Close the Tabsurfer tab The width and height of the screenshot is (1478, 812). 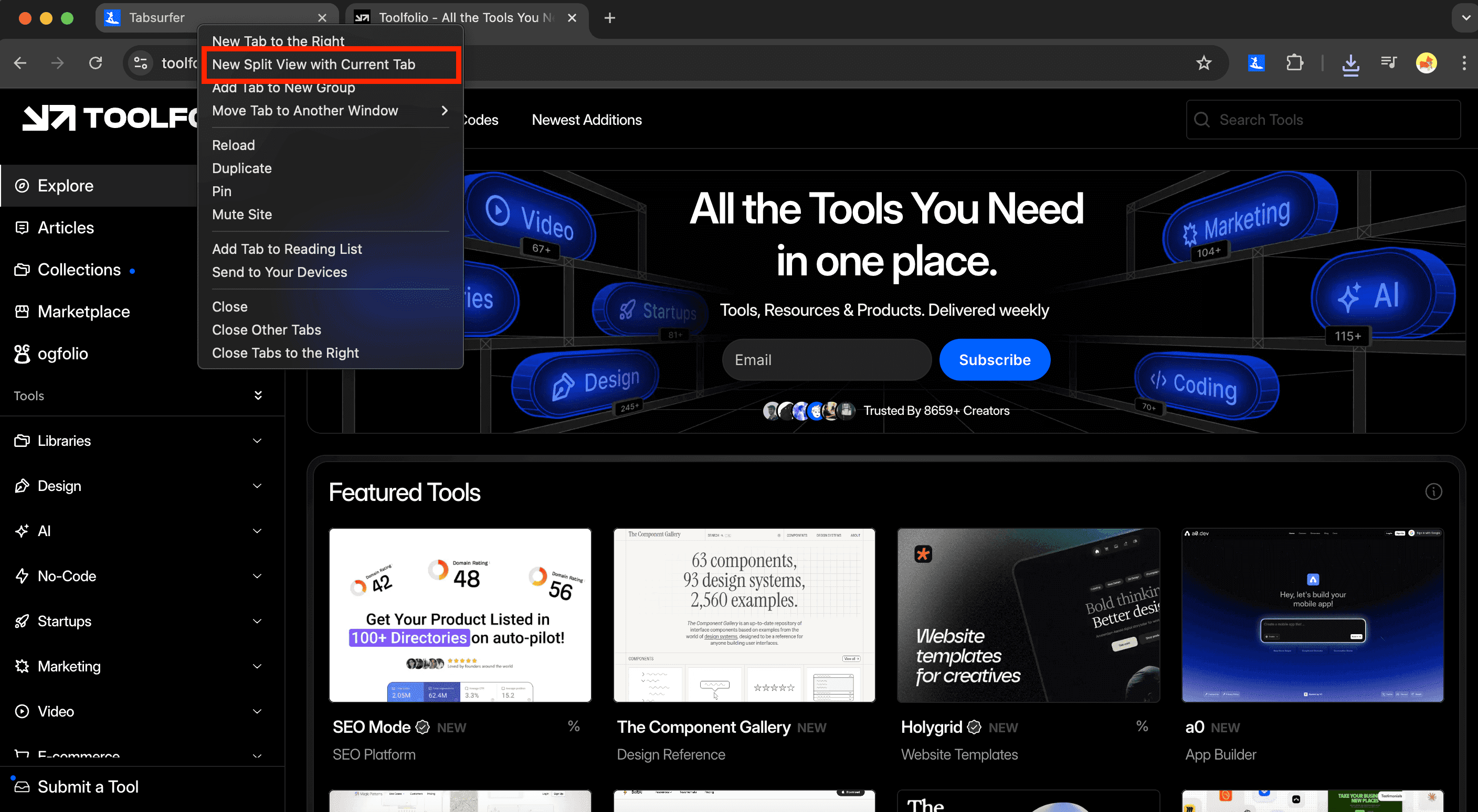(322, 18)
